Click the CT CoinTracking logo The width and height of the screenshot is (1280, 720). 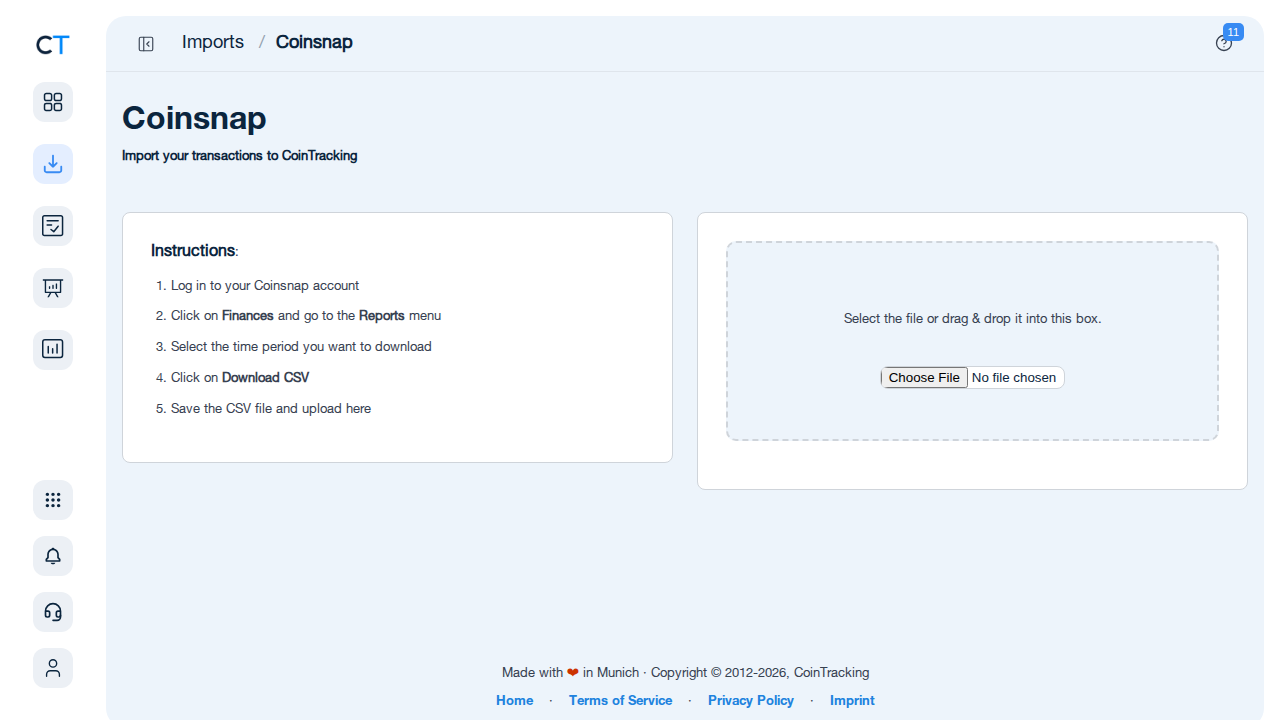coord(53,45)
